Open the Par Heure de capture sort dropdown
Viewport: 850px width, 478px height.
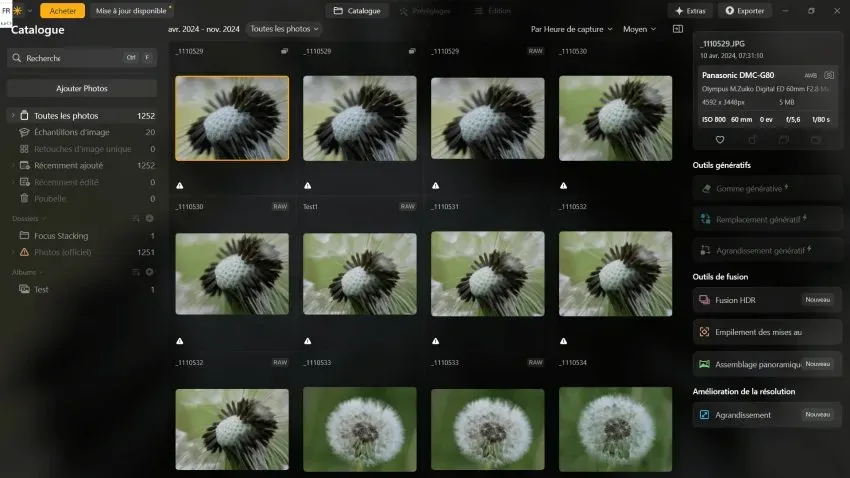[571, 29]
